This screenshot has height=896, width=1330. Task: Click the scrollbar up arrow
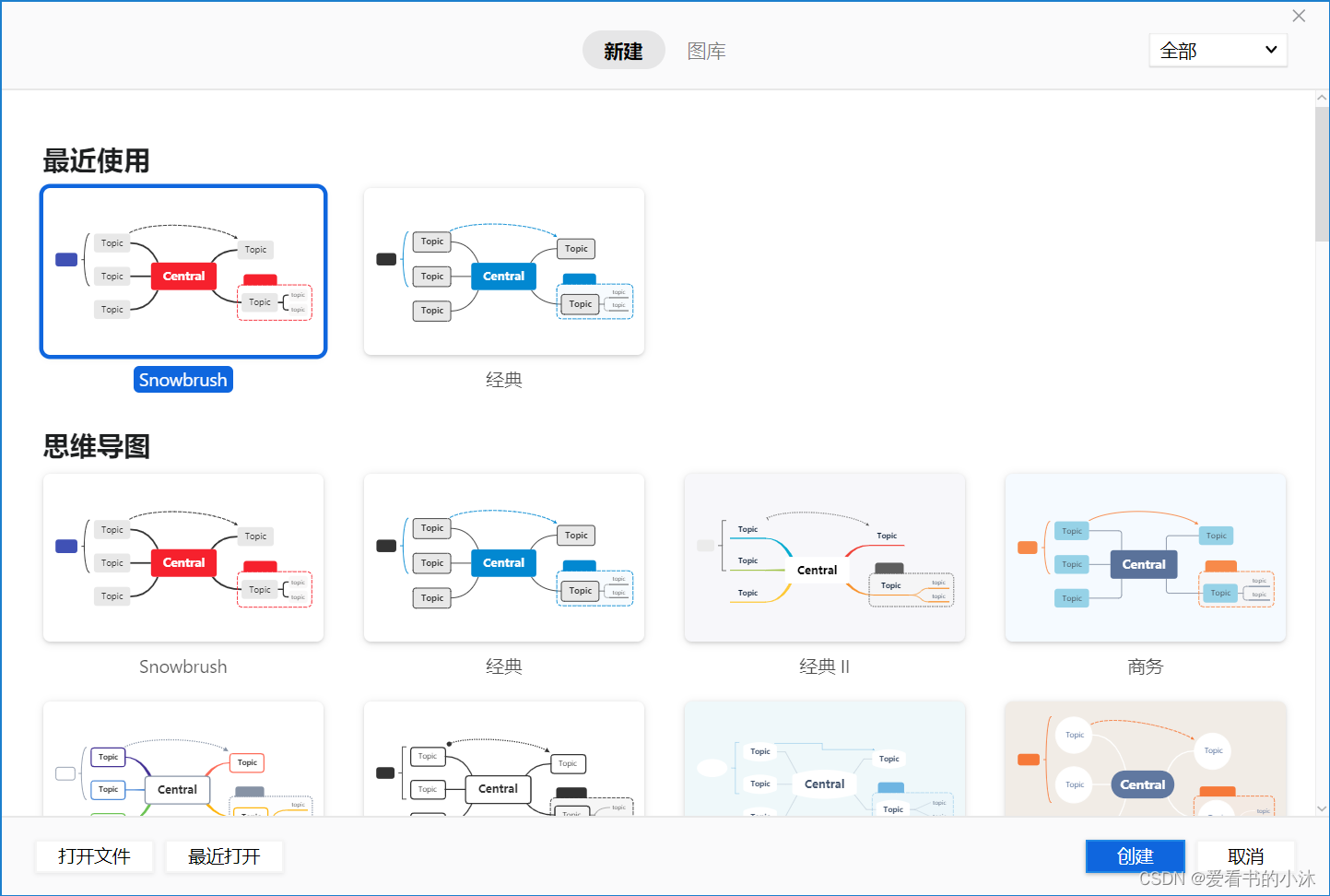tap(1322, 98)
